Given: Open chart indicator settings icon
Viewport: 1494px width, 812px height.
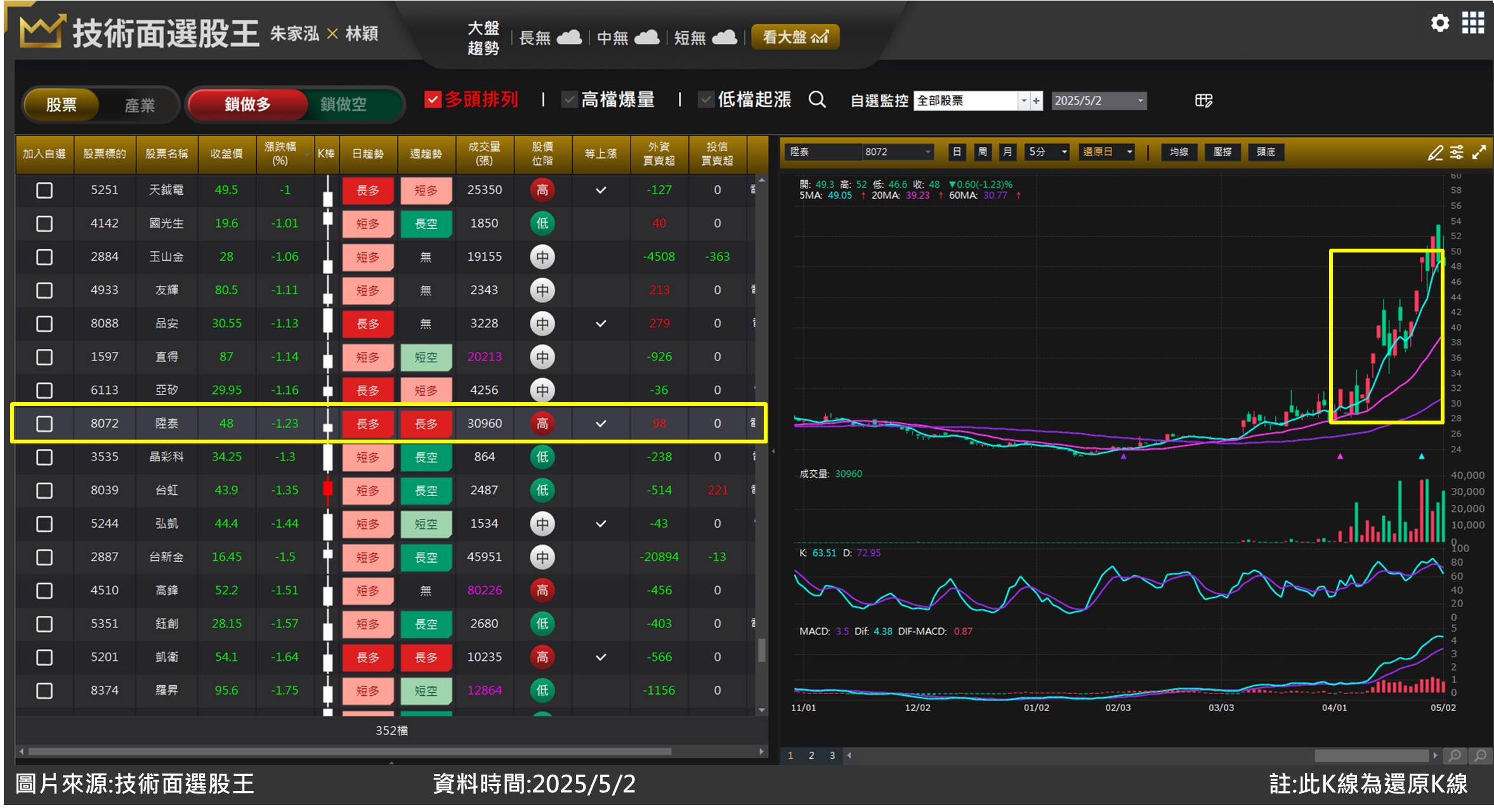Looking at the screenshot, I should click(1457, 152).
